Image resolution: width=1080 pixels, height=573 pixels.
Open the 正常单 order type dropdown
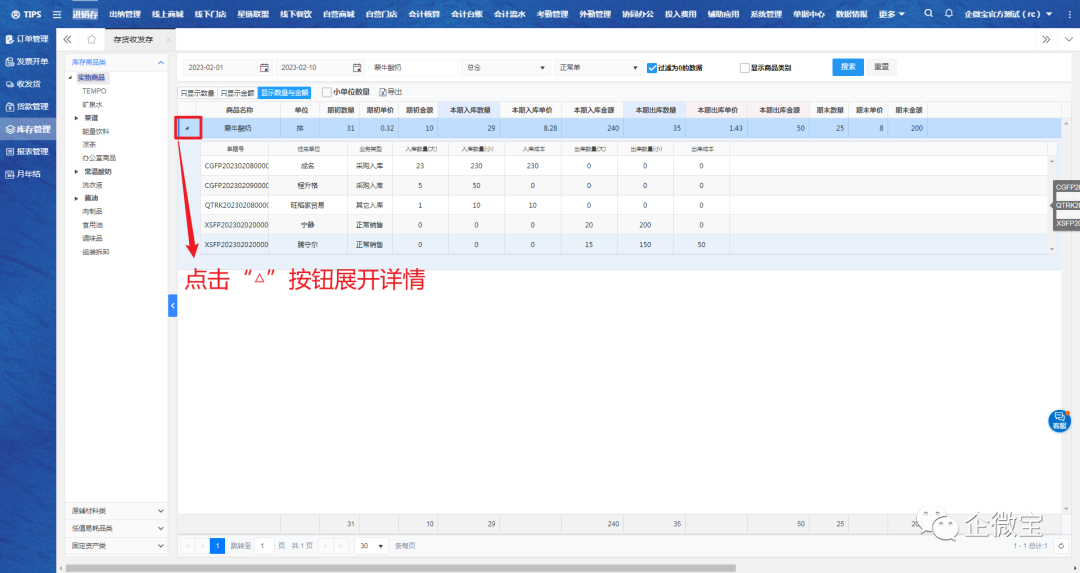pos(597,68)
